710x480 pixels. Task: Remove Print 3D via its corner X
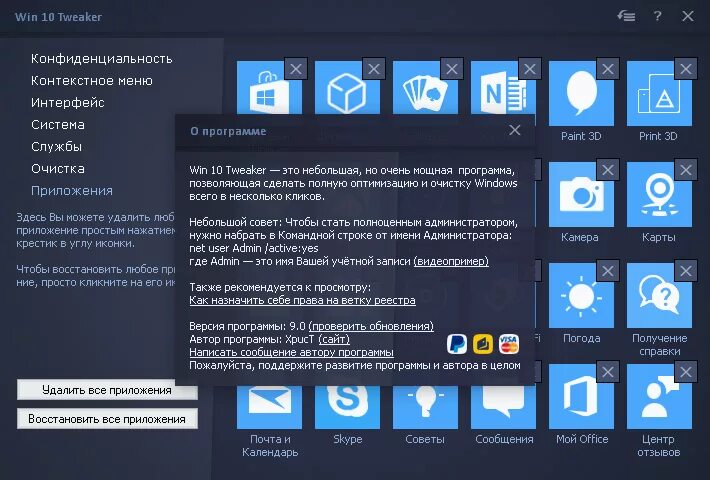click(x=686, y=69)
